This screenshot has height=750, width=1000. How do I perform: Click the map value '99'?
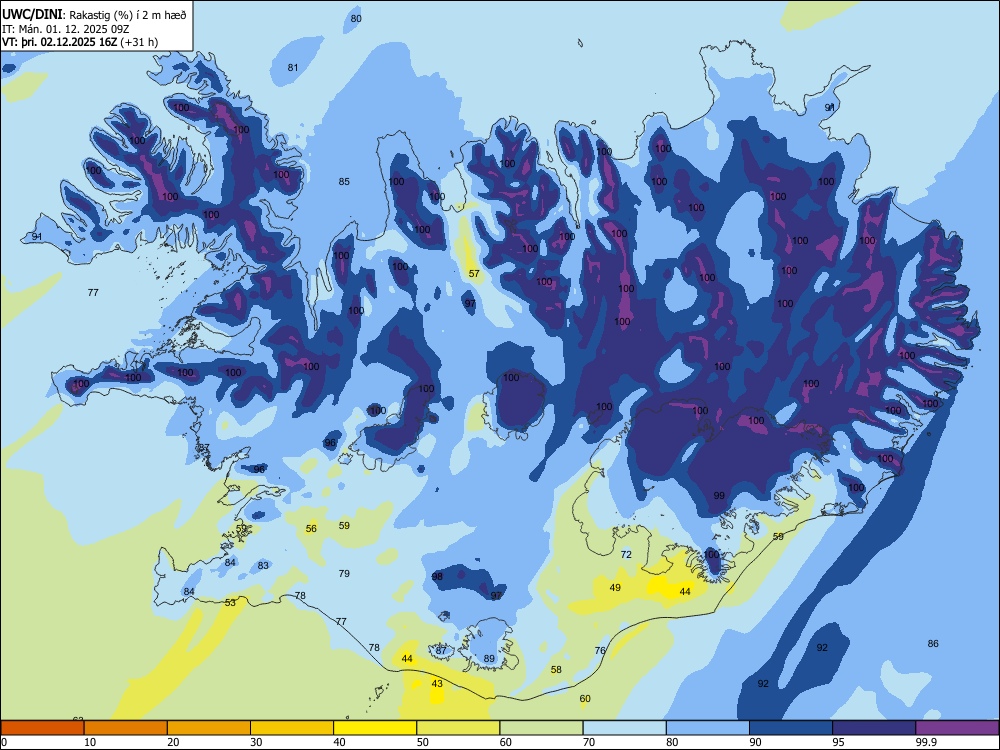tap(719, 496)
